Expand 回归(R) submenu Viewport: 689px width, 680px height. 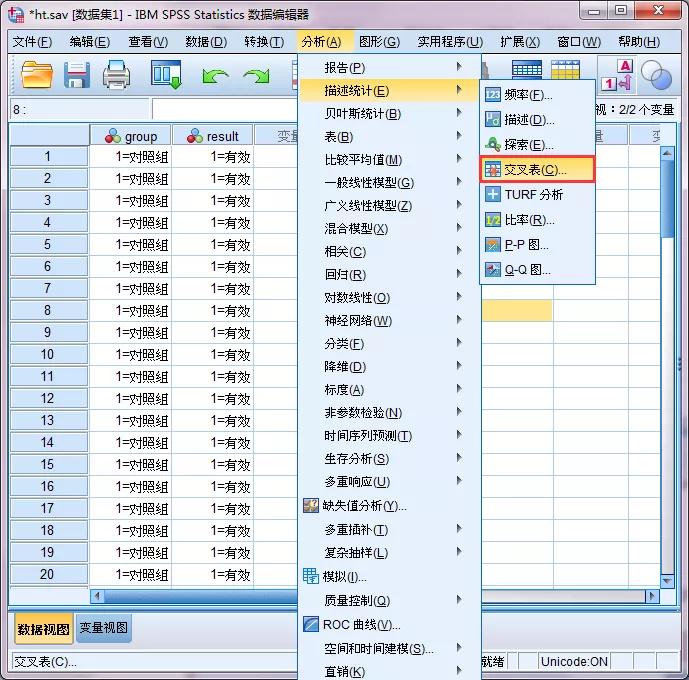coord(389,275)
